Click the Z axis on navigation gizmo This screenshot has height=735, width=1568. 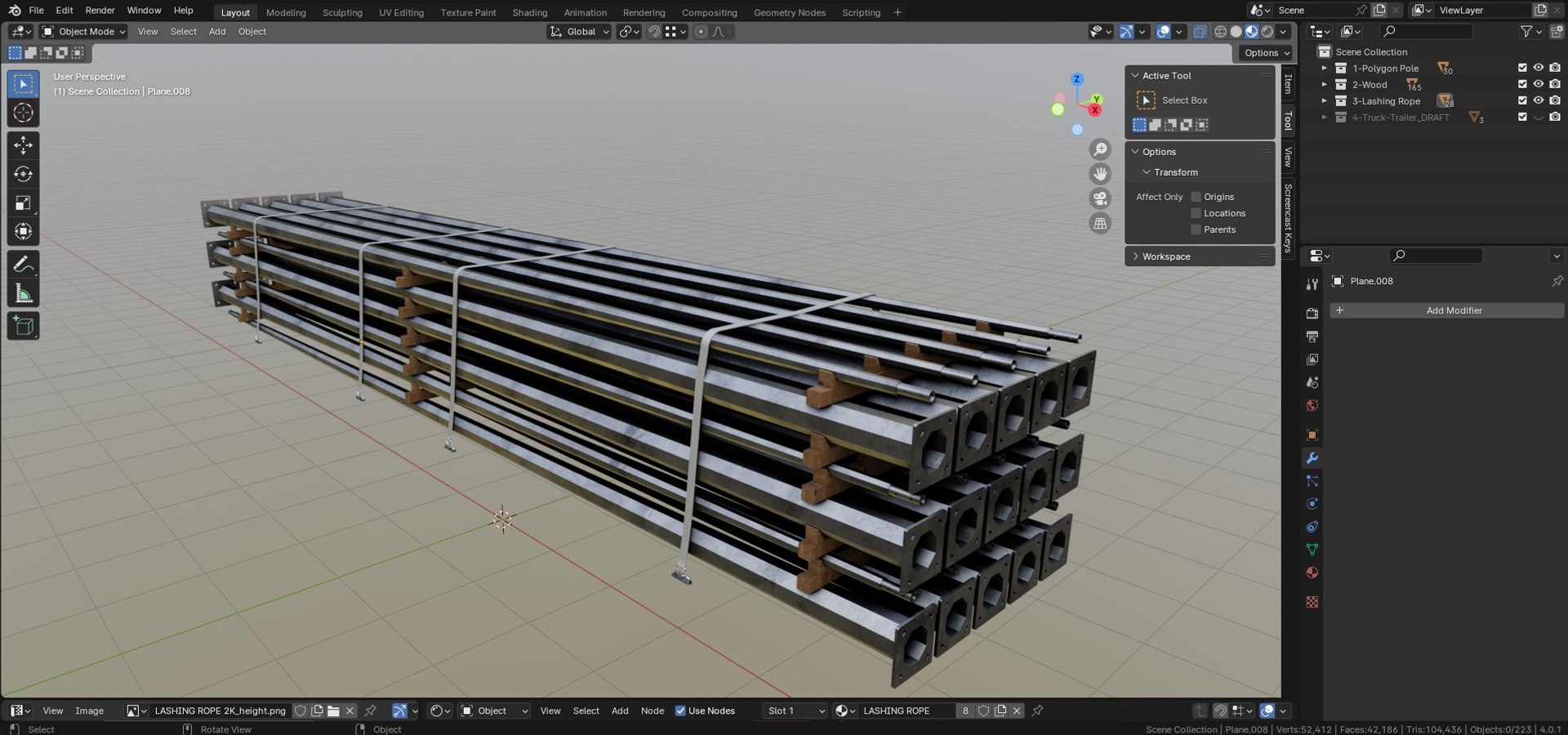click(1076, 79)
